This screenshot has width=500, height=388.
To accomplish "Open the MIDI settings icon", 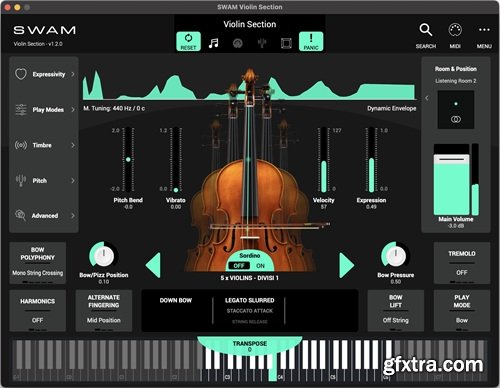I will pyautogui.click(x=455, y=30).
